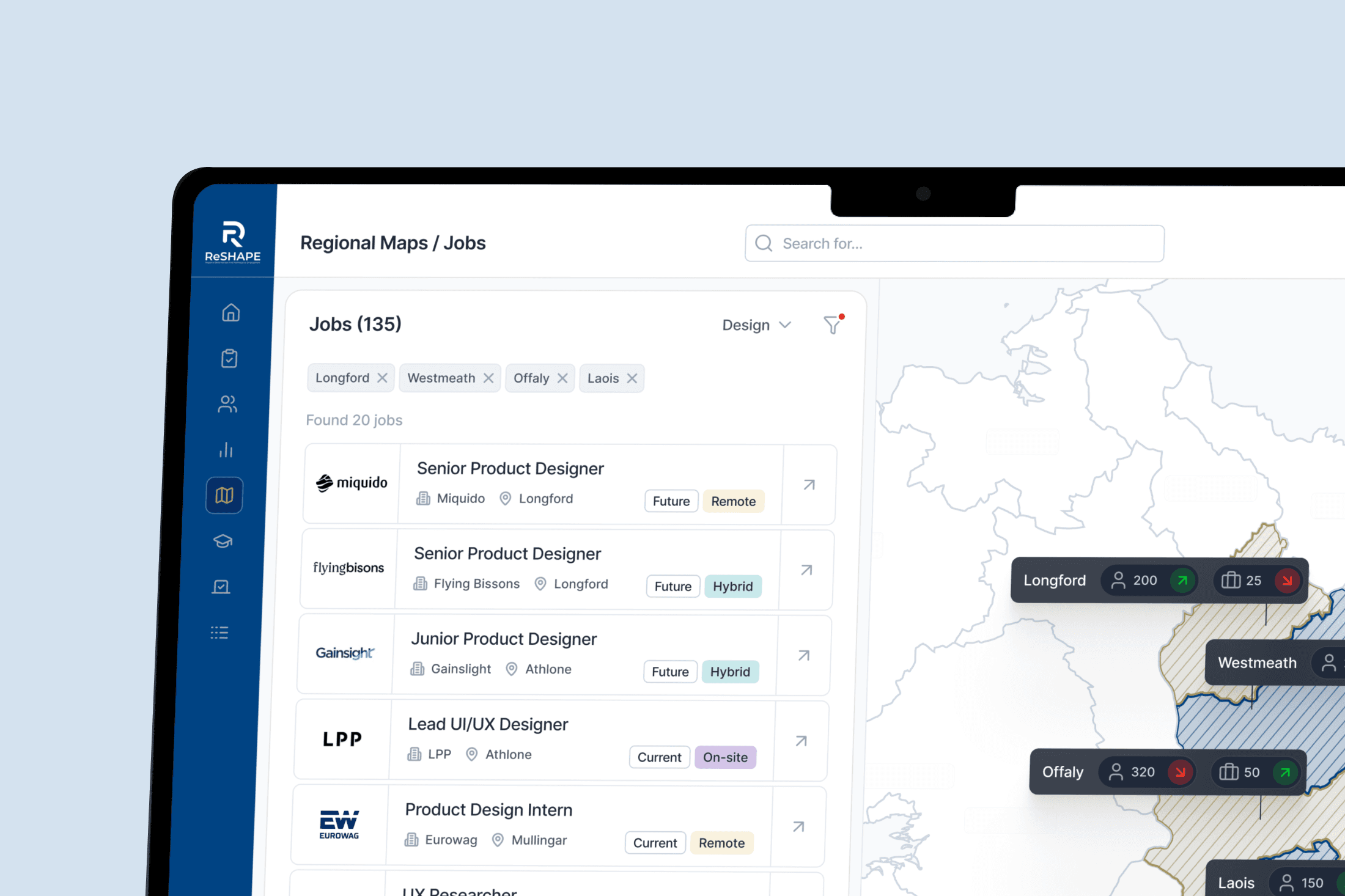Click Longford people count 200 badge
Screen dimensions: 1345x896
(x=1149, y=580)
